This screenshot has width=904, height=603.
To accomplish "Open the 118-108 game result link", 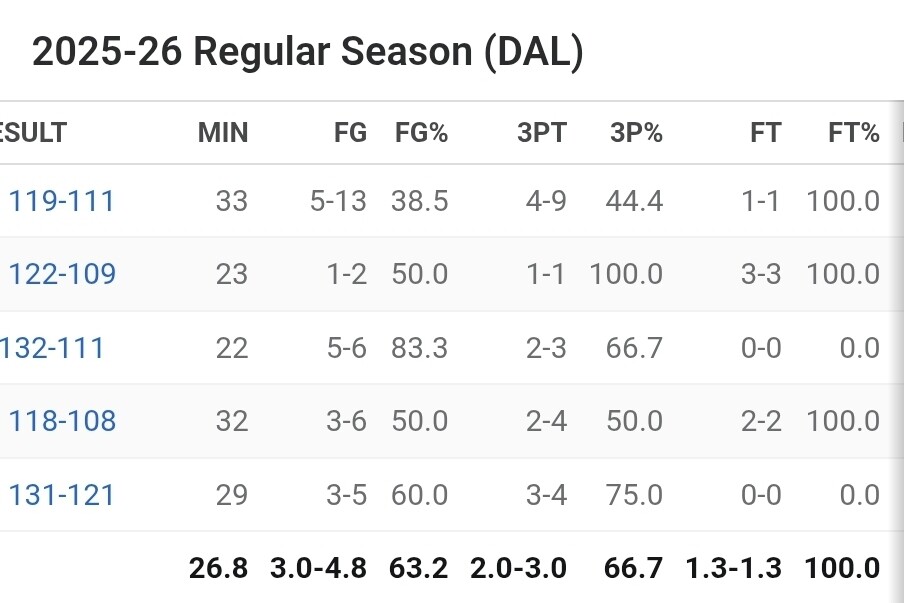I will [62, 421].
